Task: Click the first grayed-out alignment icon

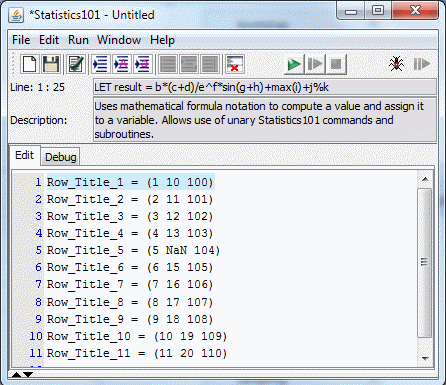Action: [168, 64]
